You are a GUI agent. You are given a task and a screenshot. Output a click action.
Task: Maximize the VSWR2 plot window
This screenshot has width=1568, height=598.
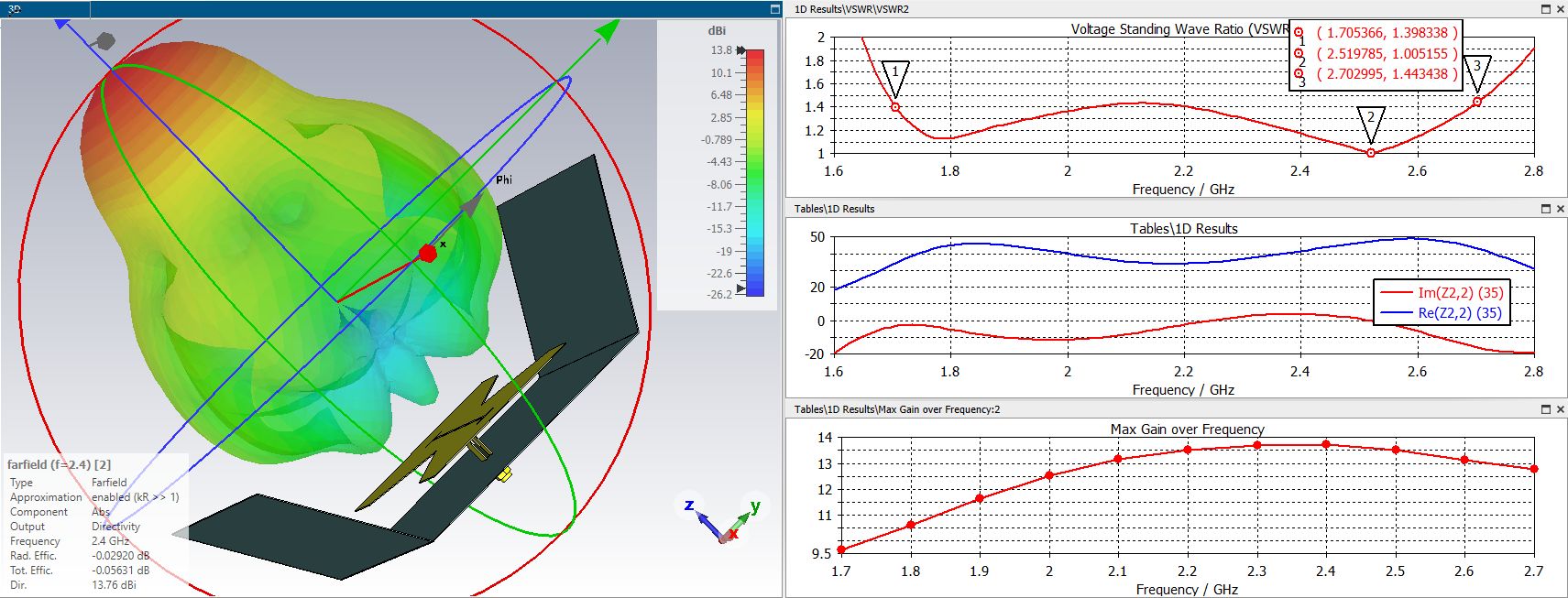click(x=1546, y=9)
